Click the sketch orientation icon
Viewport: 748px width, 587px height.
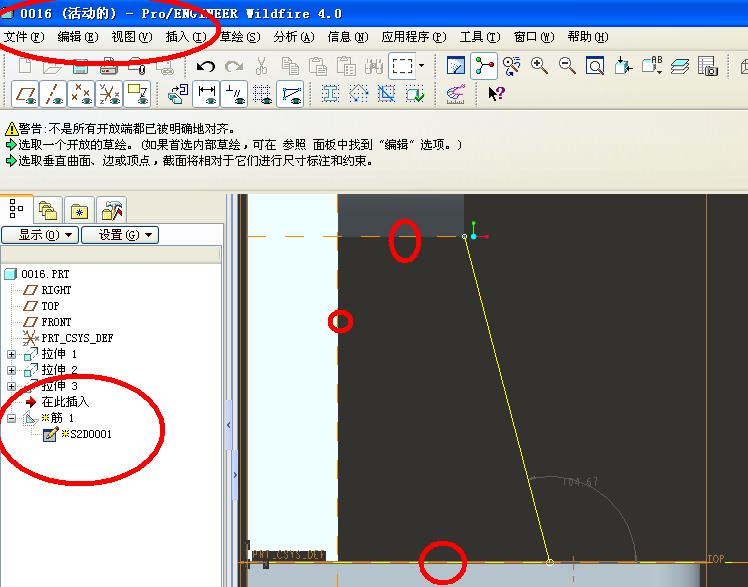178,94
